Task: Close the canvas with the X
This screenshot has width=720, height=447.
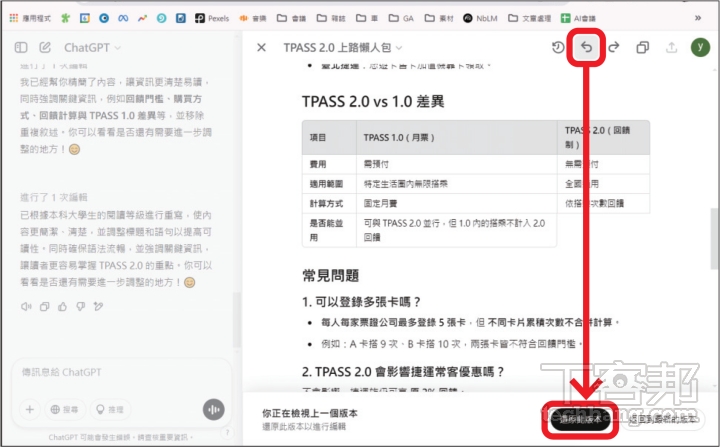Action: 261,47
